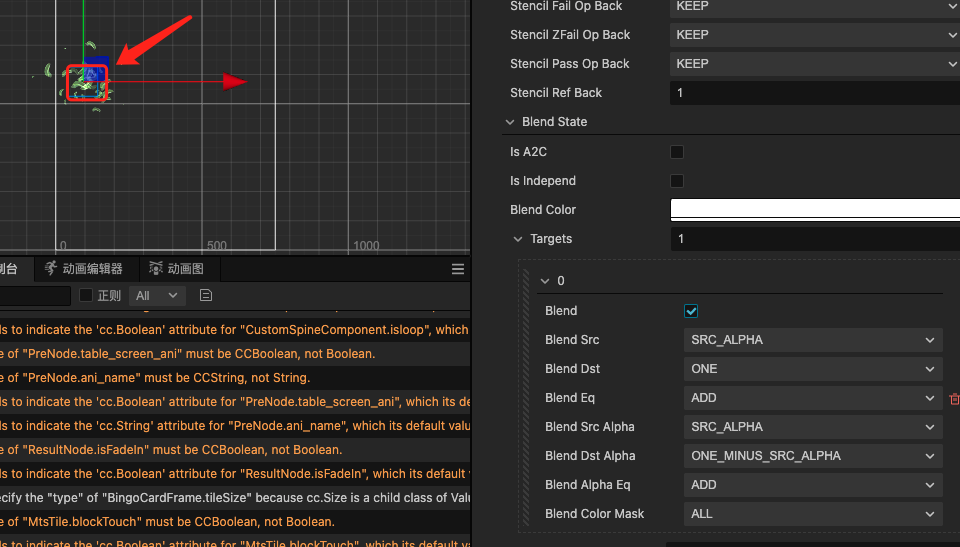Open the Stencil ZFail Op Back dropdown
960x547 pixels.
click(x=814, y=35)
